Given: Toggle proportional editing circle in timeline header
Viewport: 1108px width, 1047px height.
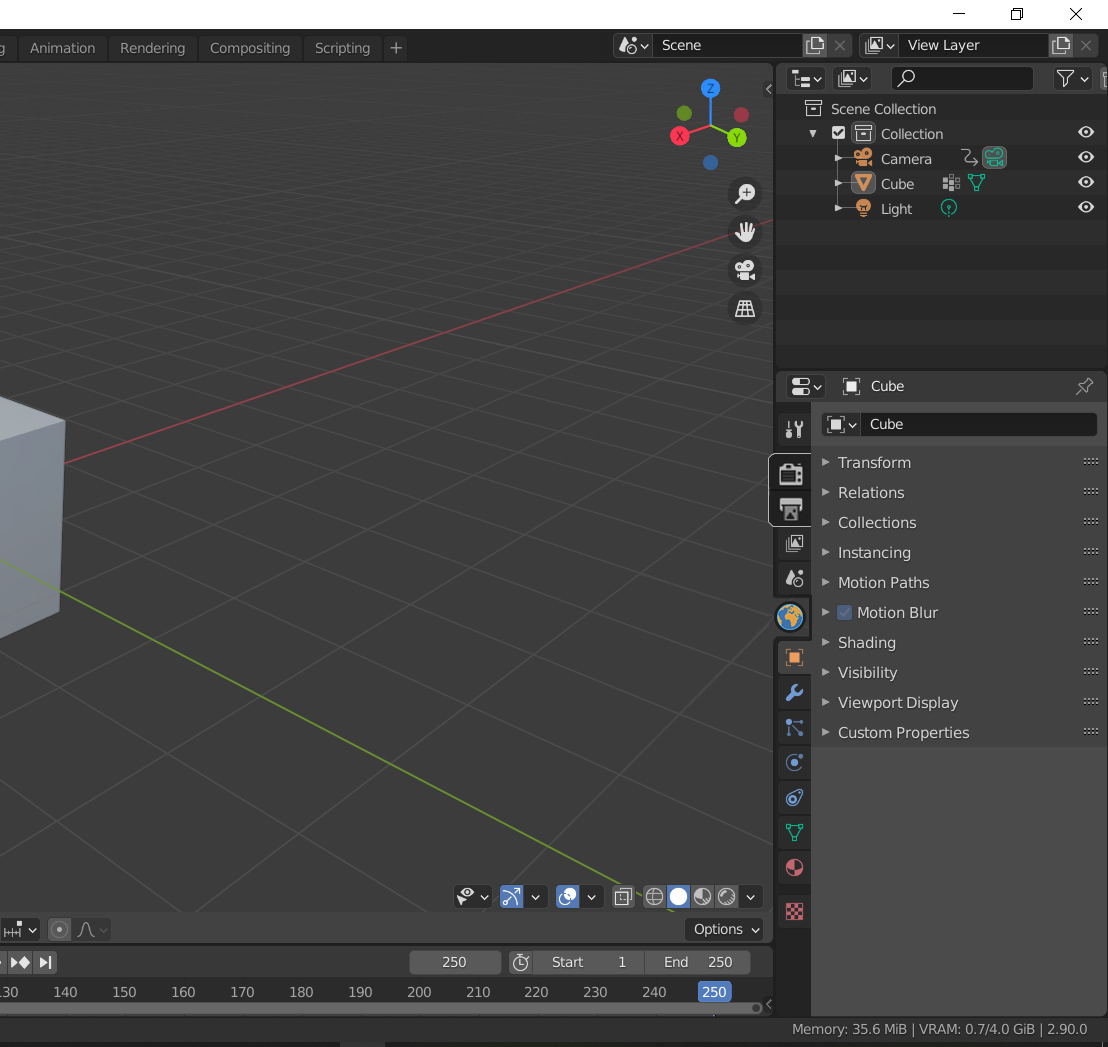Looking at the screenshot, I should point(59,930).
